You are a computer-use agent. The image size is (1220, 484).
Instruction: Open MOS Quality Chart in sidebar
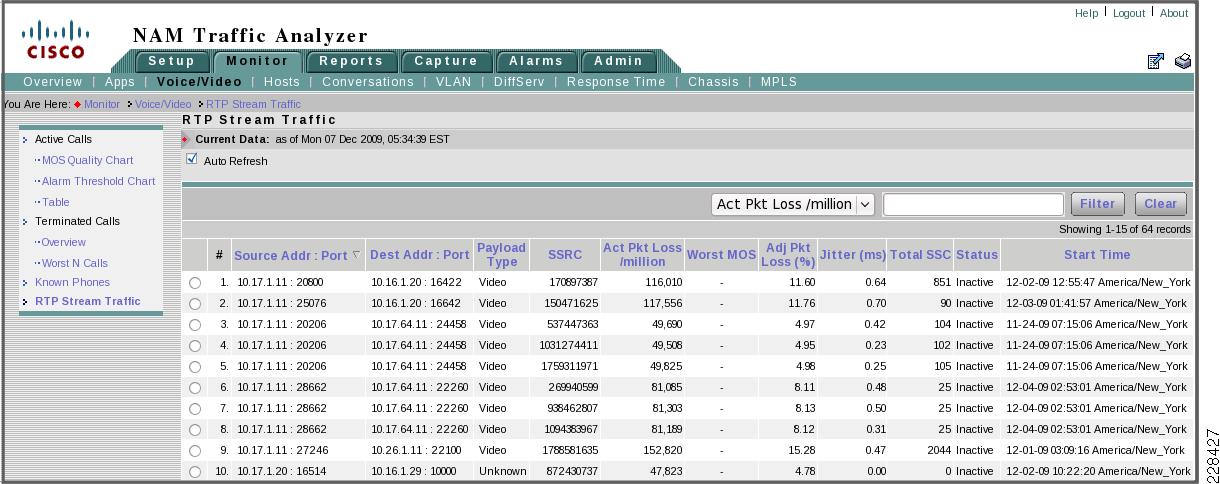(x=87, y=160)
